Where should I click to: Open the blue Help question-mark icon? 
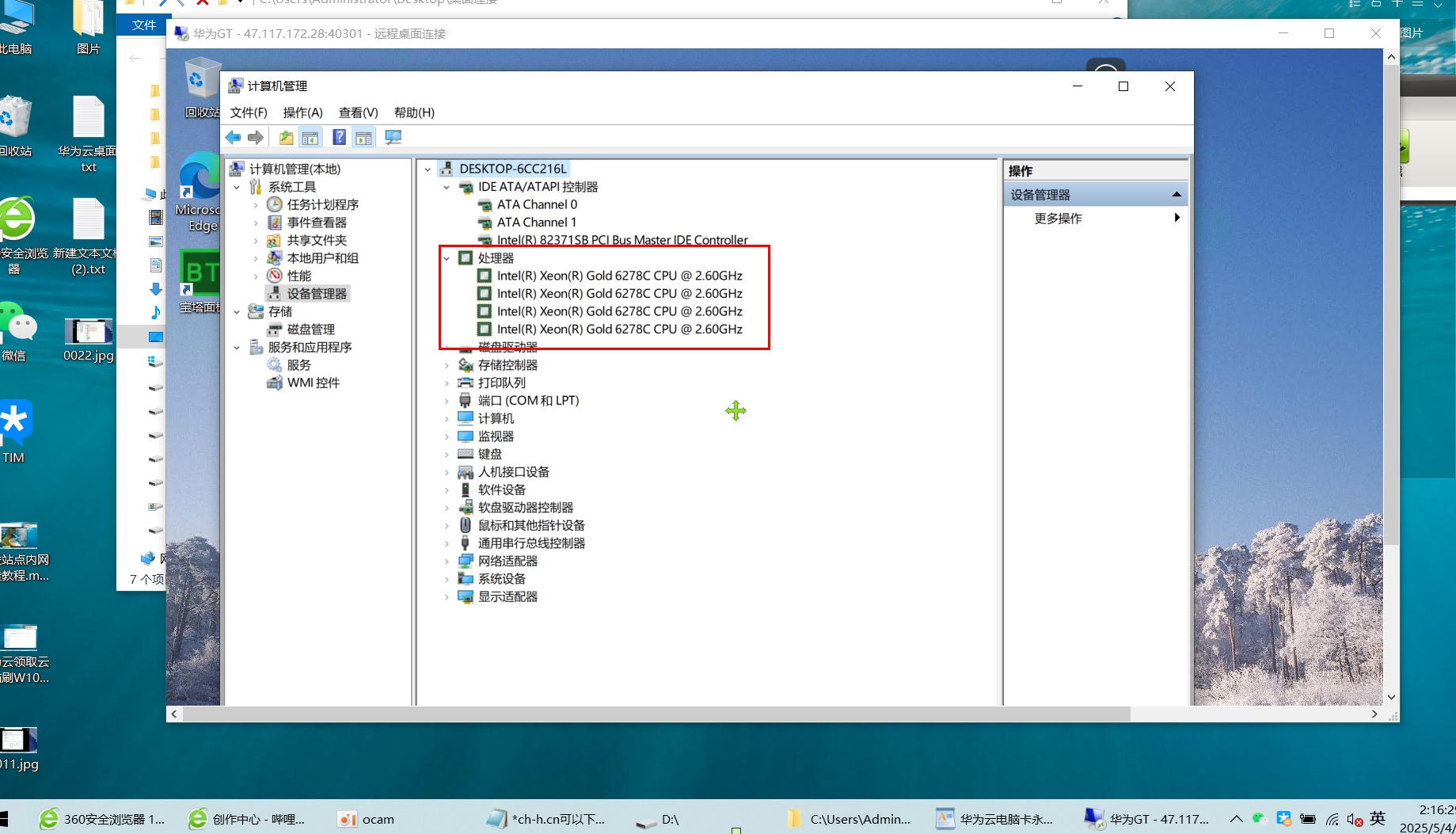tap(339, 138)
